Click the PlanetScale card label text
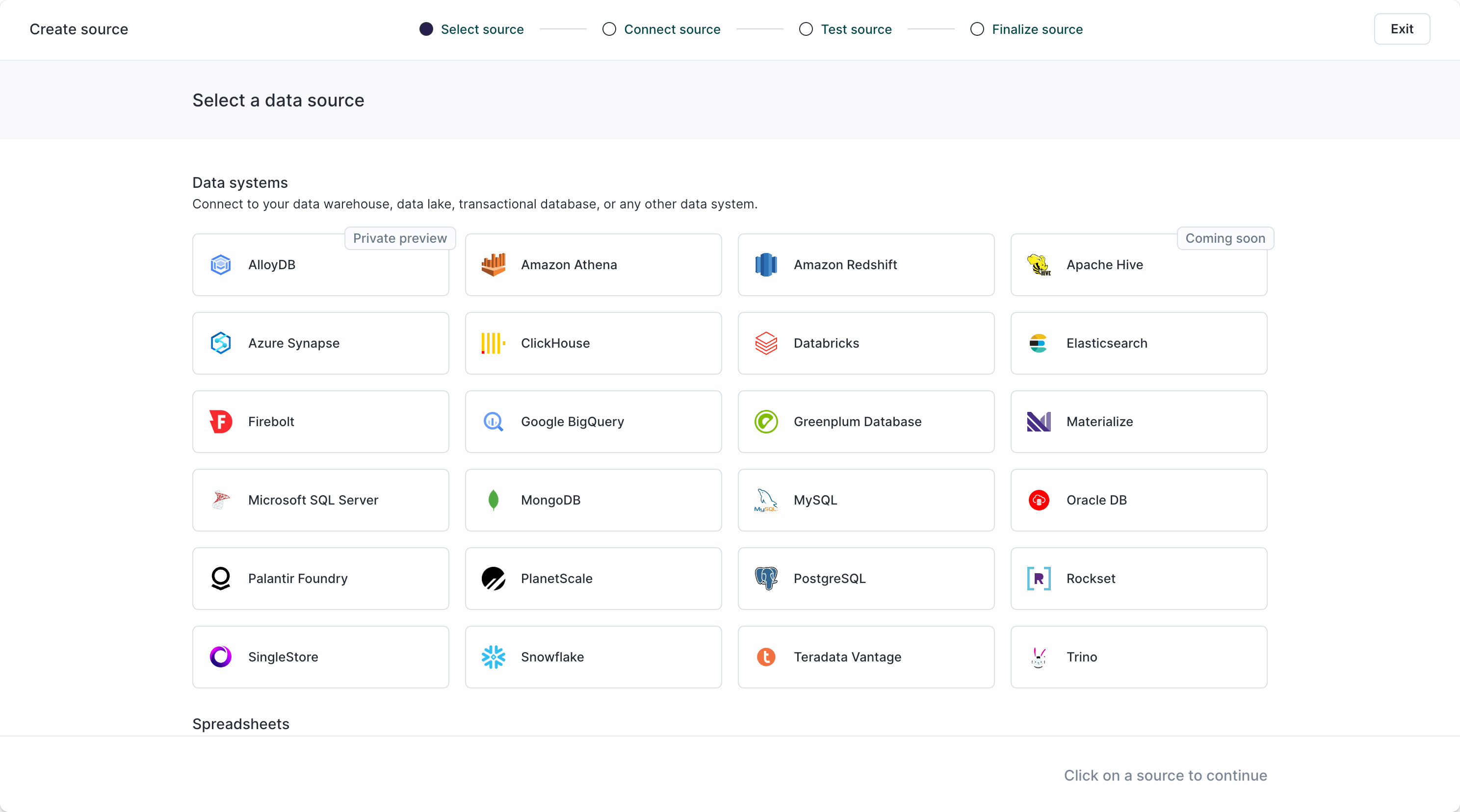The width and height of the screenshot is (1460, 812). (x=556, y=579)
